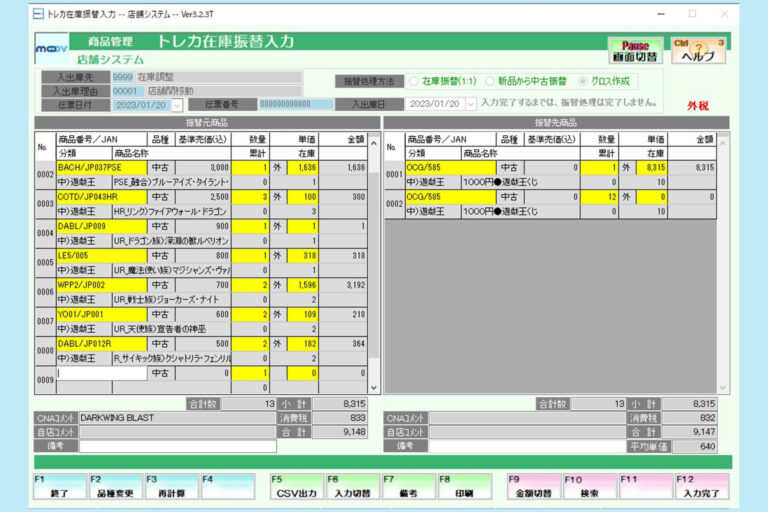Click left 備考 input field
Image resolution: width=768 pixels, height=512 pixels.
[x=178, y=446]
